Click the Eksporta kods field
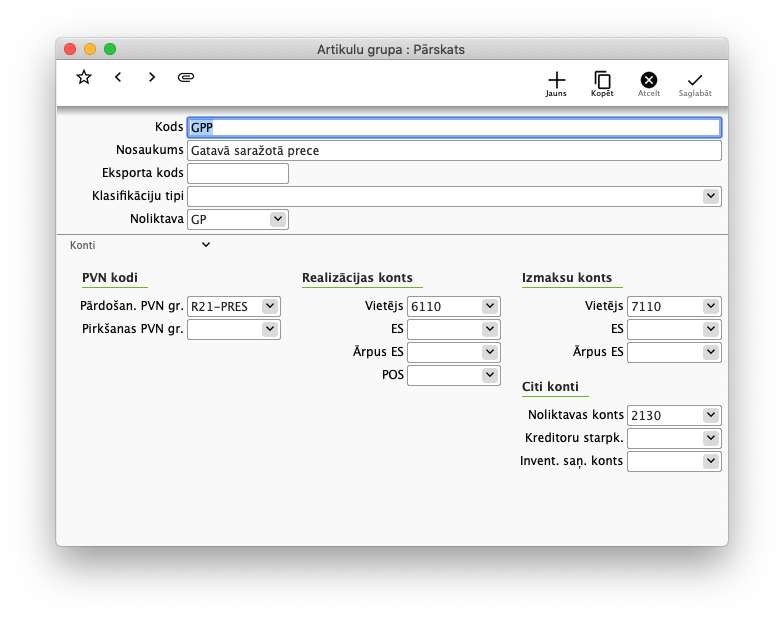784x620 pixels. (x=238, y=174)
